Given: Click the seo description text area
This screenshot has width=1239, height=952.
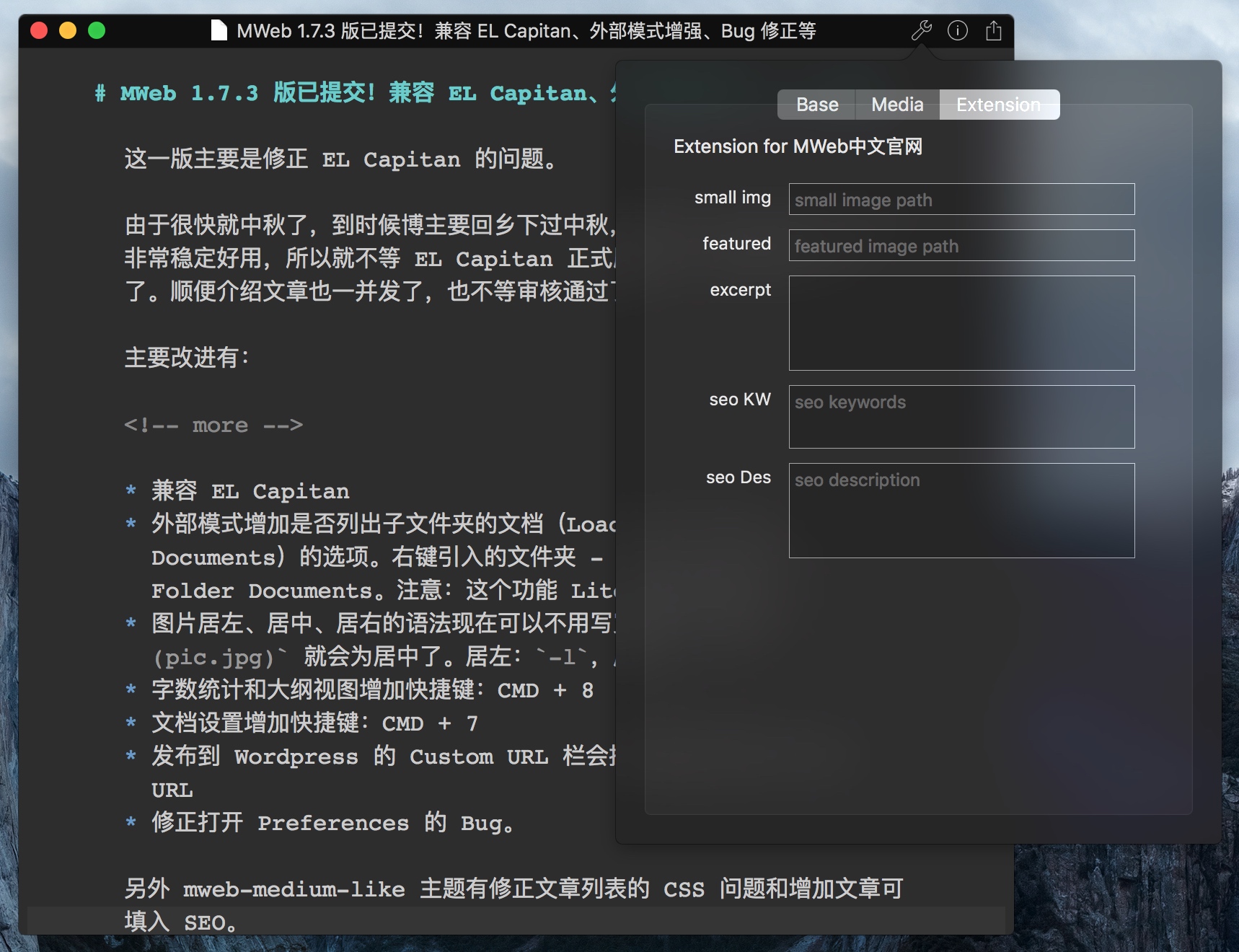Looking at the screenshot, I should tap(961, 511).
